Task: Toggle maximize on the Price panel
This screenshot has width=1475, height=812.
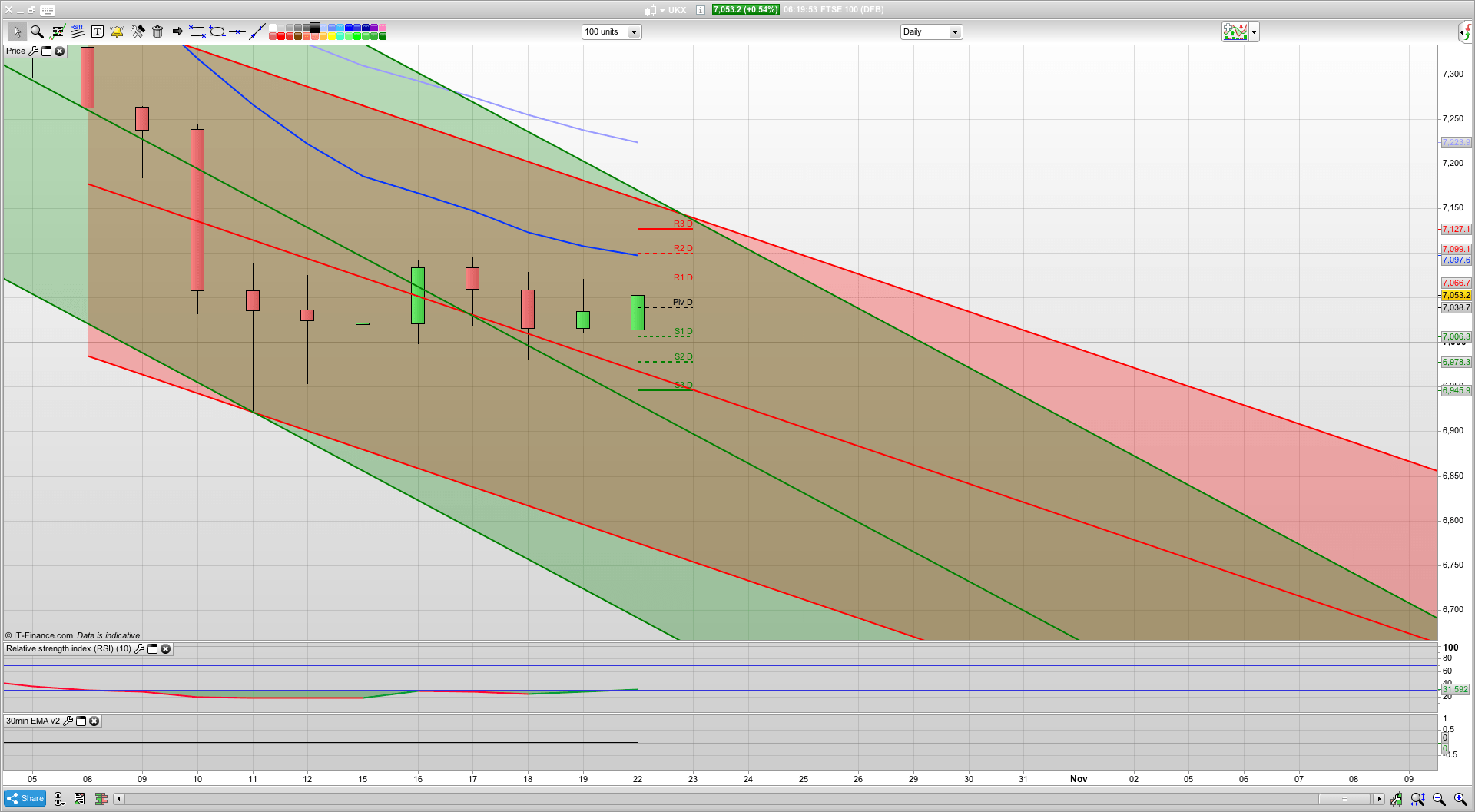Action: coord(46,51)
